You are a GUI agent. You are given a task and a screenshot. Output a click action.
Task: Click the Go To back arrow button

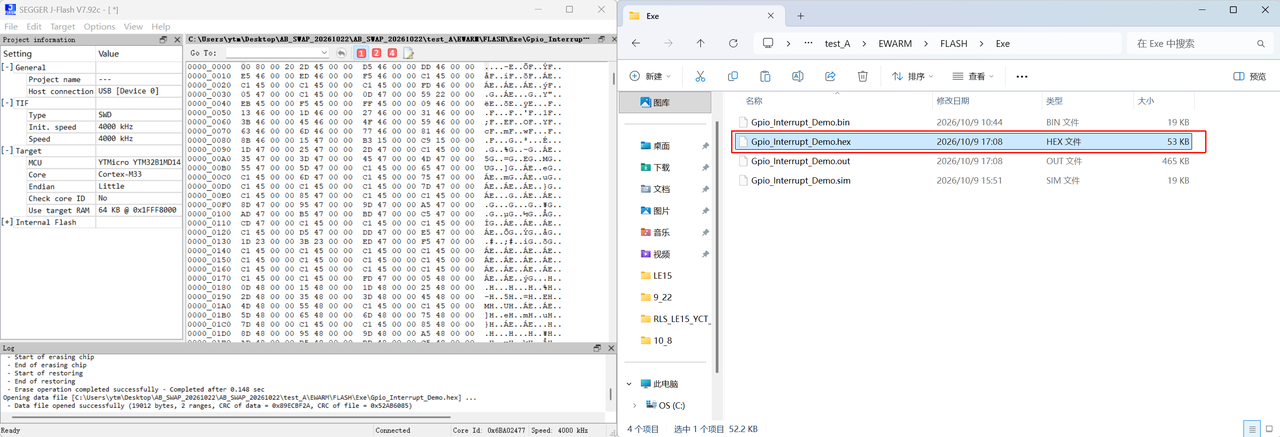pyautogui.click(x=341, y=53)
